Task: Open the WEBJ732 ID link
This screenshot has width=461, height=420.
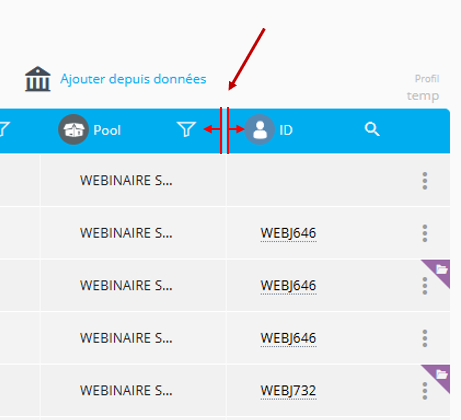Action: pyautogui.click(x=288, y=391)
